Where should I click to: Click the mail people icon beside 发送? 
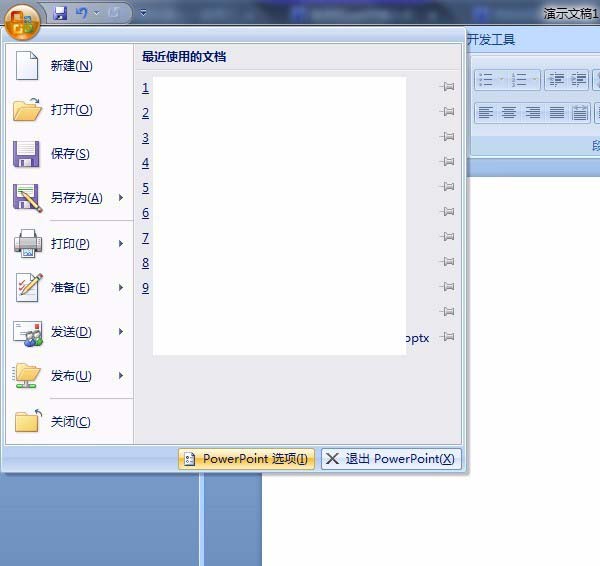28,333
